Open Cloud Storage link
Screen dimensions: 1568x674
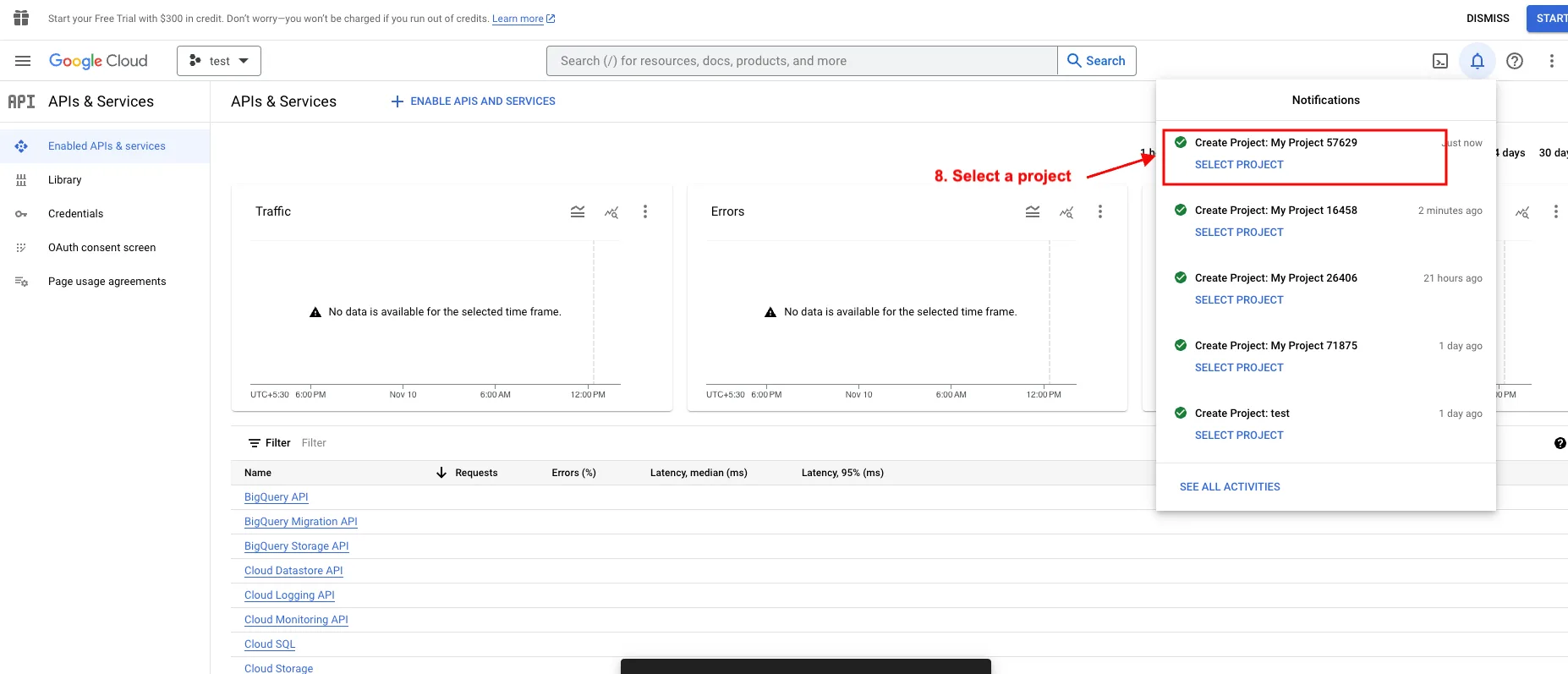click(278, 668)
